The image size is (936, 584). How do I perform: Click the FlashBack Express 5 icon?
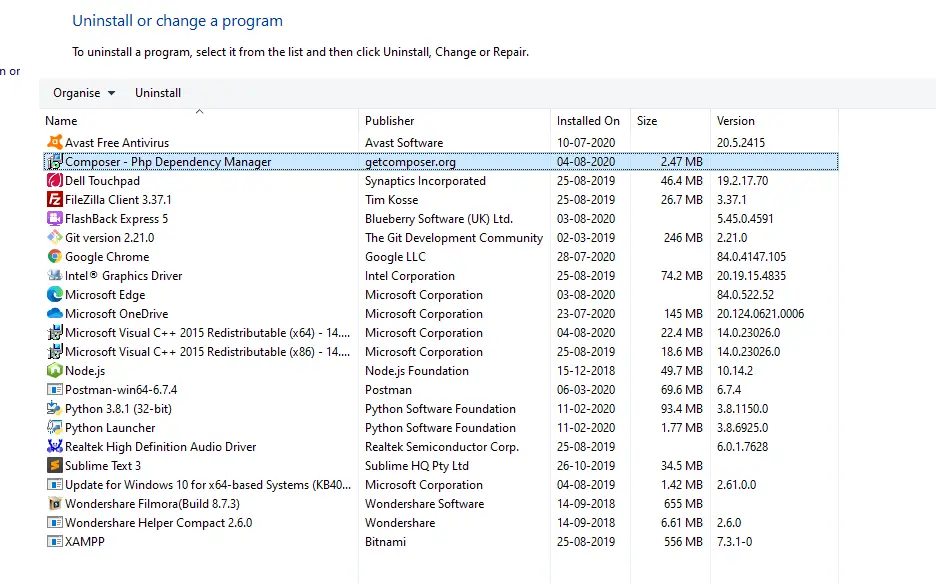[x=55, y=219]
